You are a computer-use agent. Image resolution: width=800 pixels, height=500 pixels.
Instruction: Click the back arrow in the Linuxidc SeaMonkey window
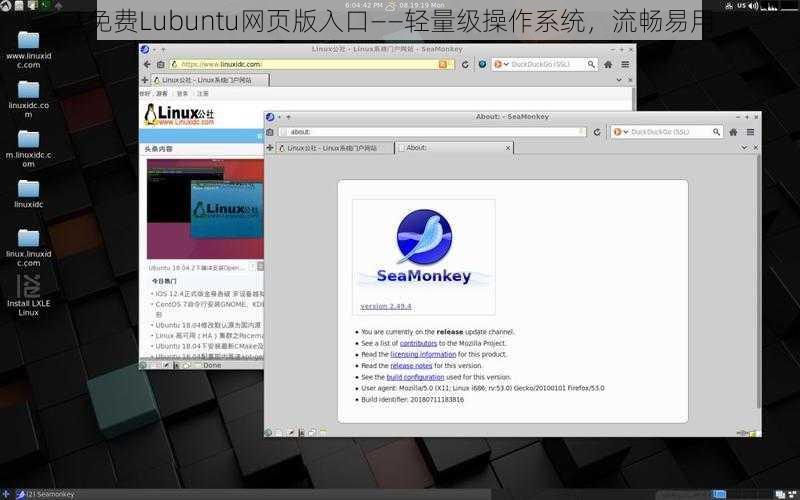[147, 64]
